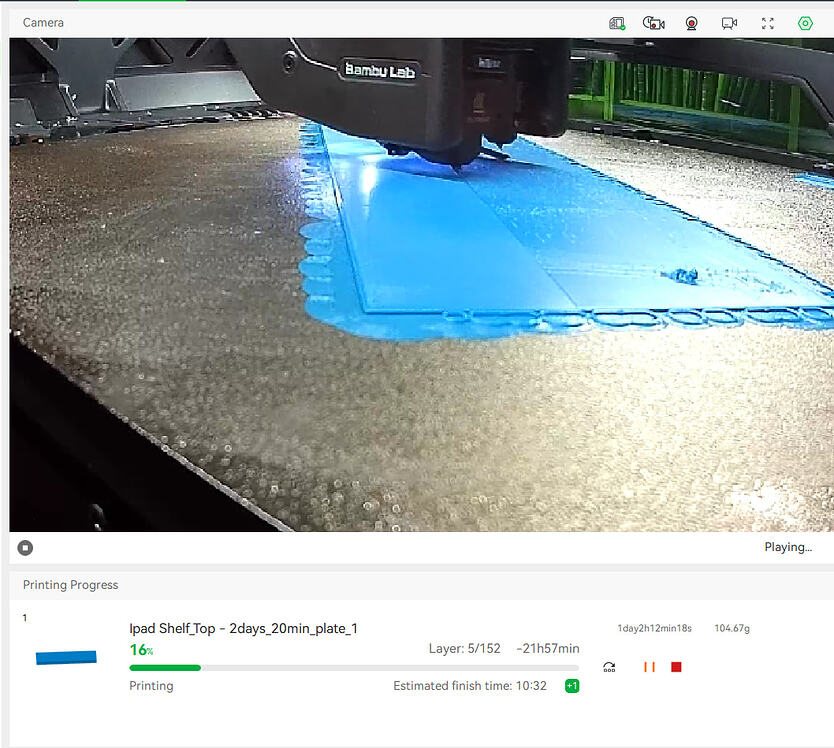This screenshot has width=834, height=748.
Task: Click the Camera panel title
Action: (43, 22)
